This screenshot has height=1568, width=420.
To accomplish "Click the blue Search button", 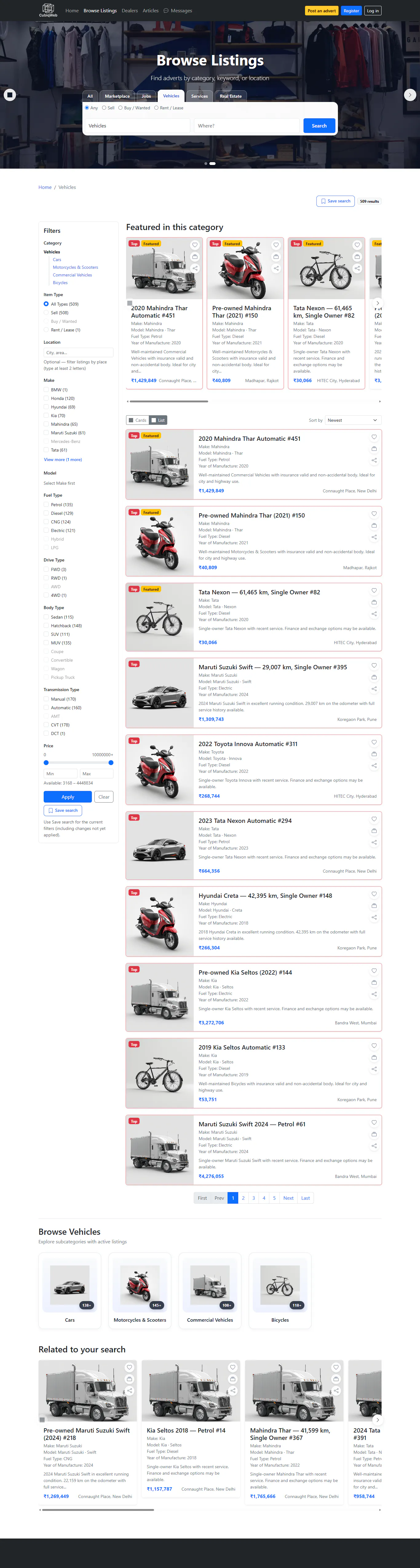I will click(x=319, y=126).
